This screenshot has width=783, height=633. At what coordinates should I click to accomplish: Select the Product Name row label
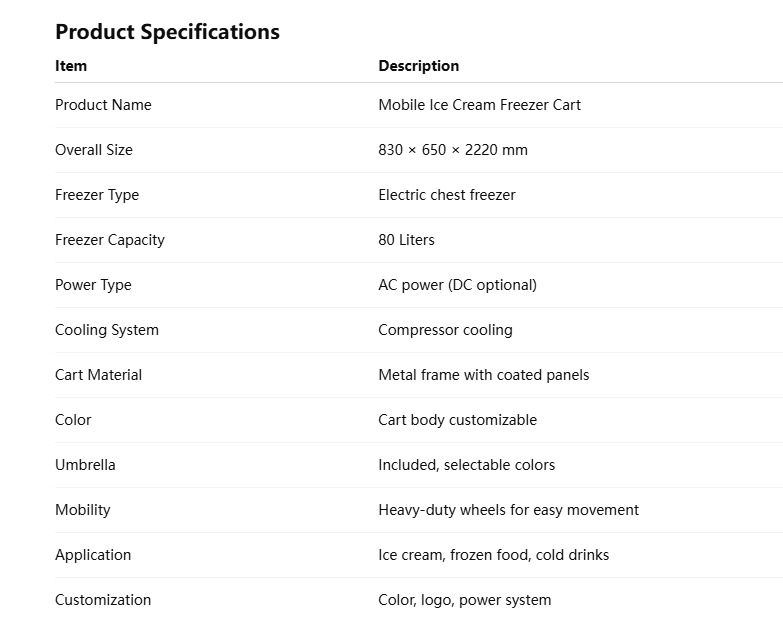[x=103, y=105]
